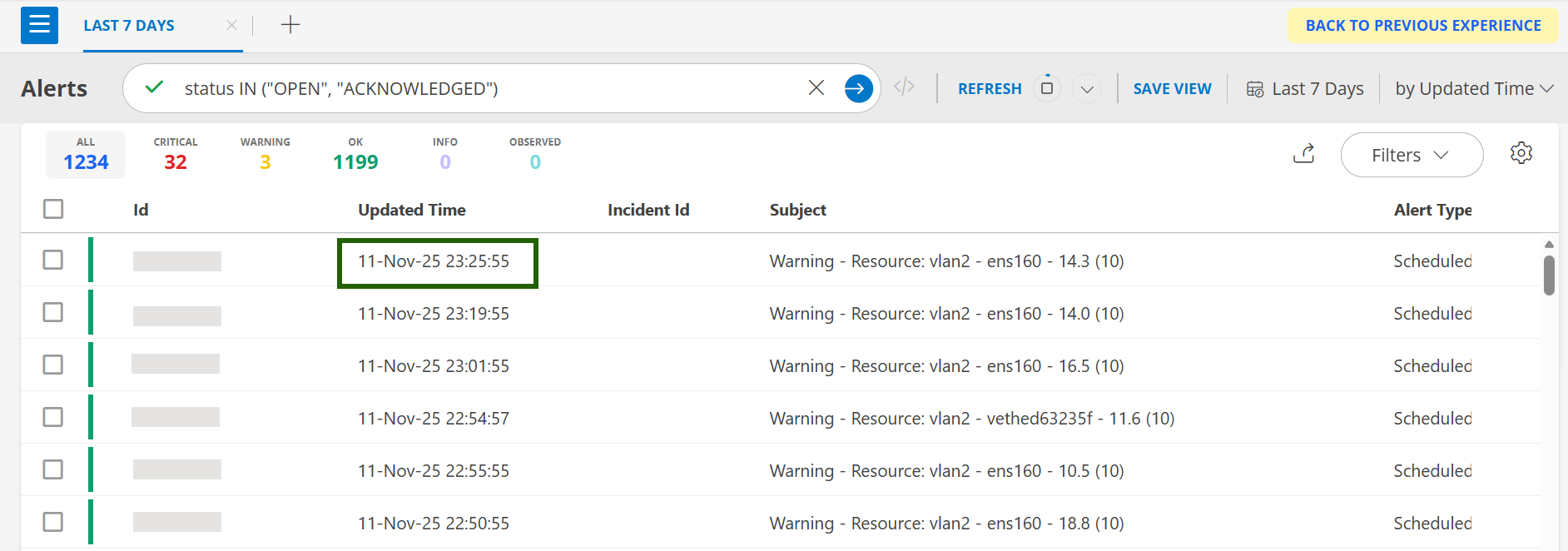1568x551 pixels.
Task: Export alerts using the share icon
Action: [x=1303, y=154]
